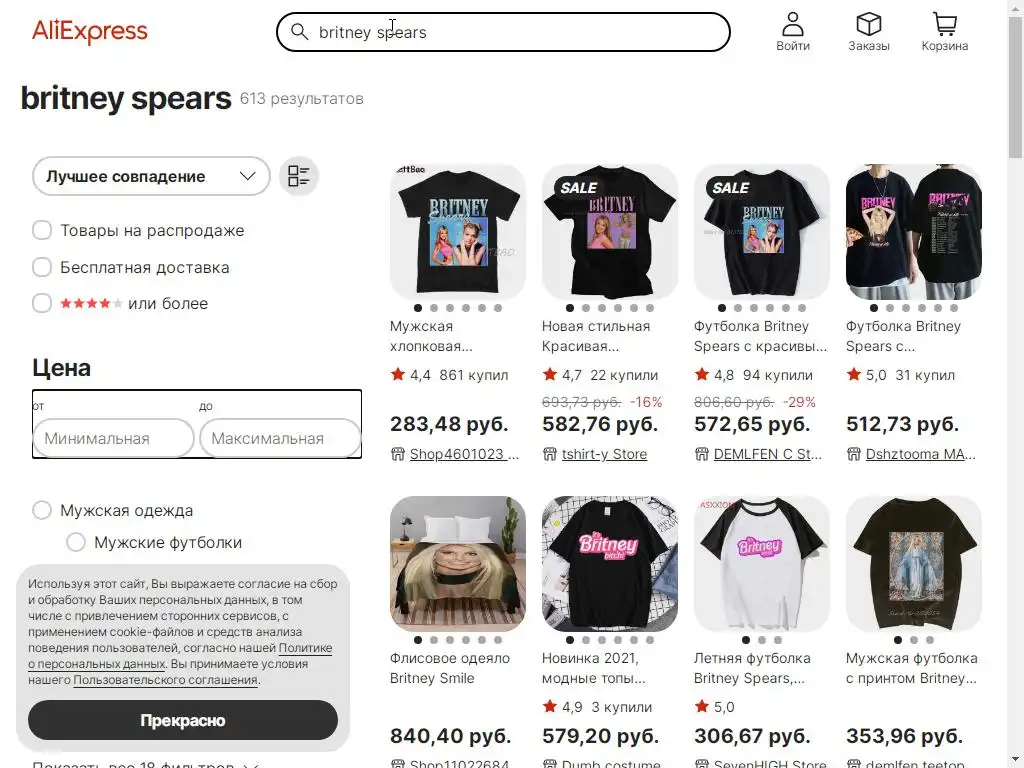Open the Лучшее совпадение sort dropdown
1024x768 pixels.
click(151, 176)
